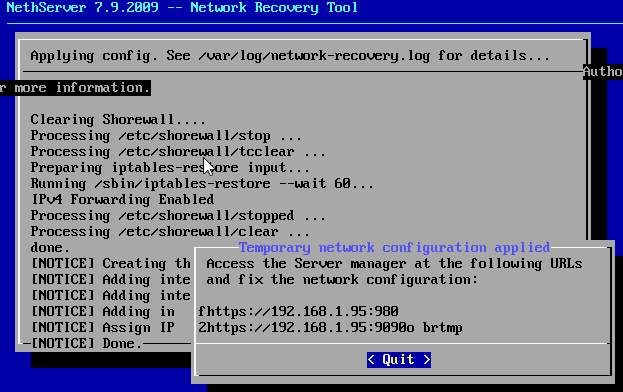This screenshot has width=623, height=392.
Task: Click the 'Access the Server manager' instruction text
Action: click(394, 264)
